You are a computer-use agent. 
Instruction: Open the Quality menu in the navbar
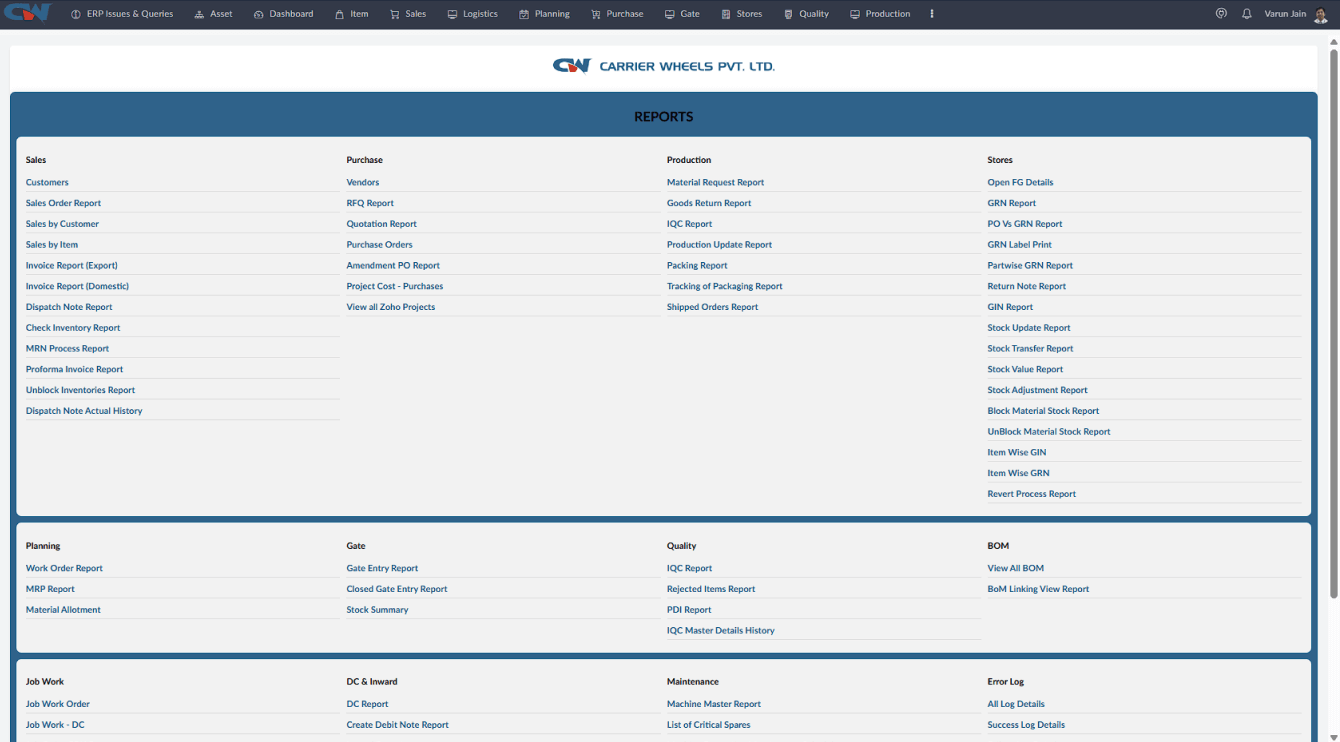tap(806, 14)
